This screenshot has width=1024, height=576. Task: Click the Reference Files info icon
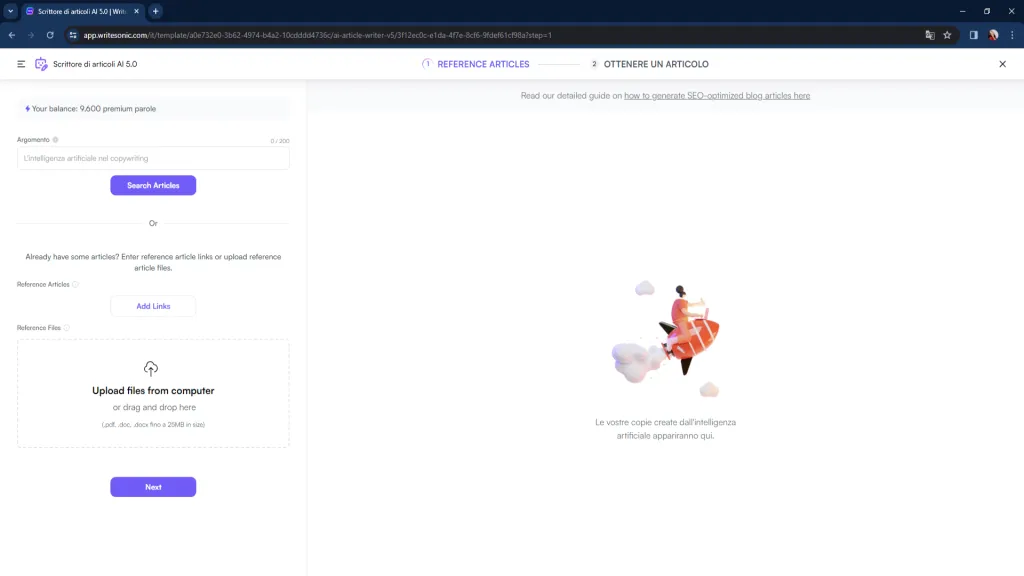tap(67, 328)
